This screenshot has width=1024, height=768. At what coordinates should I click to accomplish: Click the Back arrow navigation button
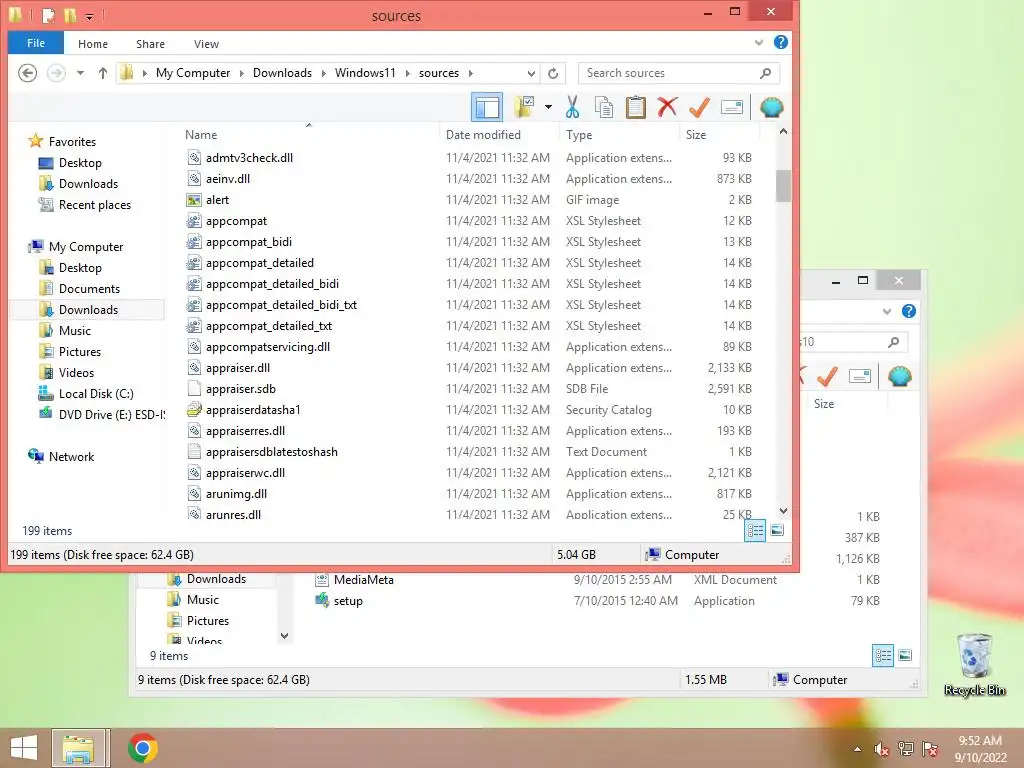coord(27,73)
